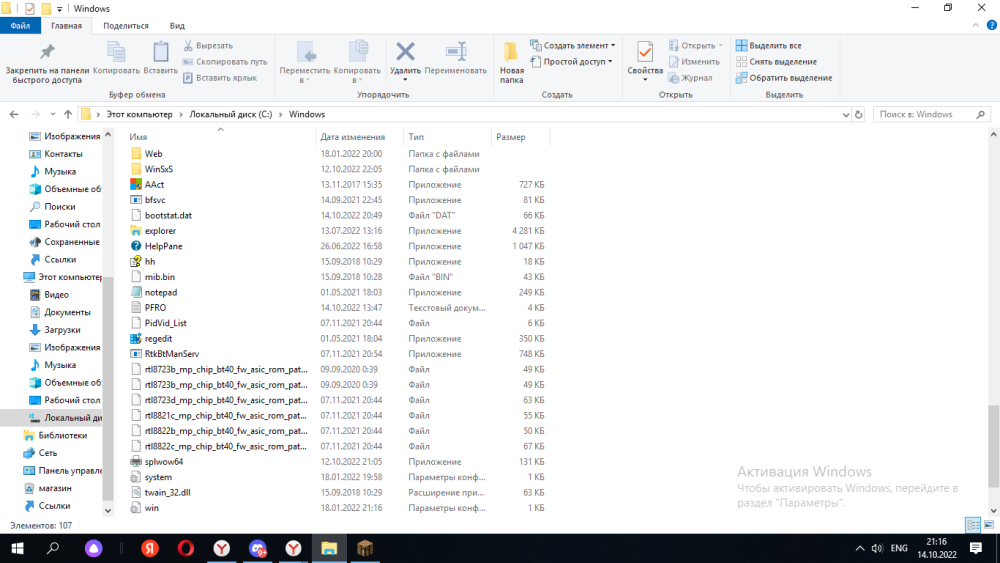This screenshot has height=563, width=1000.
Task: Sort by the Тип column header
Action: 448,136
